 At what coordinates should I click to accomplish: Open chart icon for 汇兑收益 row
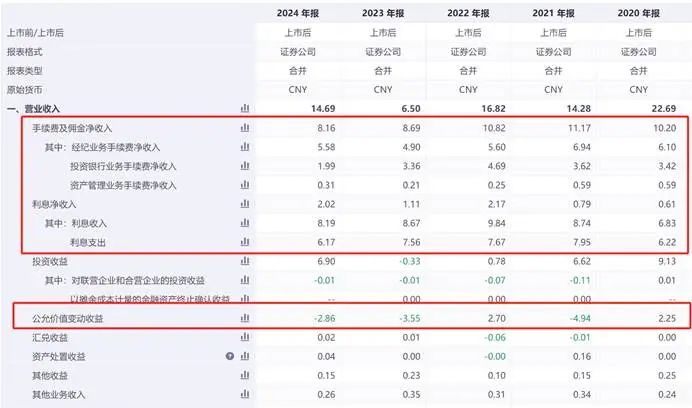(x=245, y=337)
